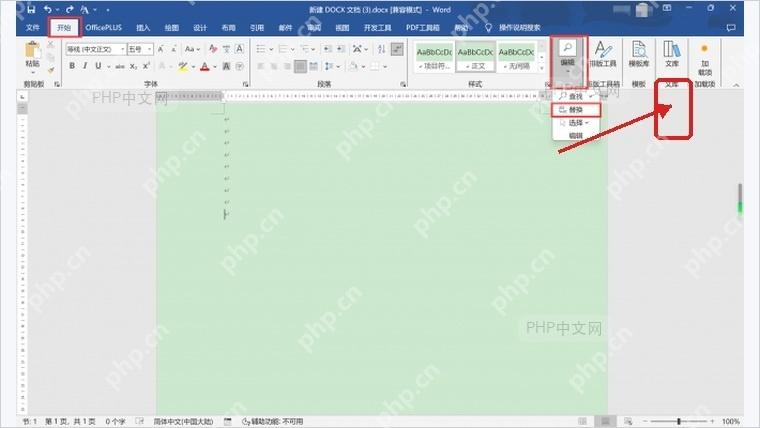Toggle Bold formatting

pos(72,66)
